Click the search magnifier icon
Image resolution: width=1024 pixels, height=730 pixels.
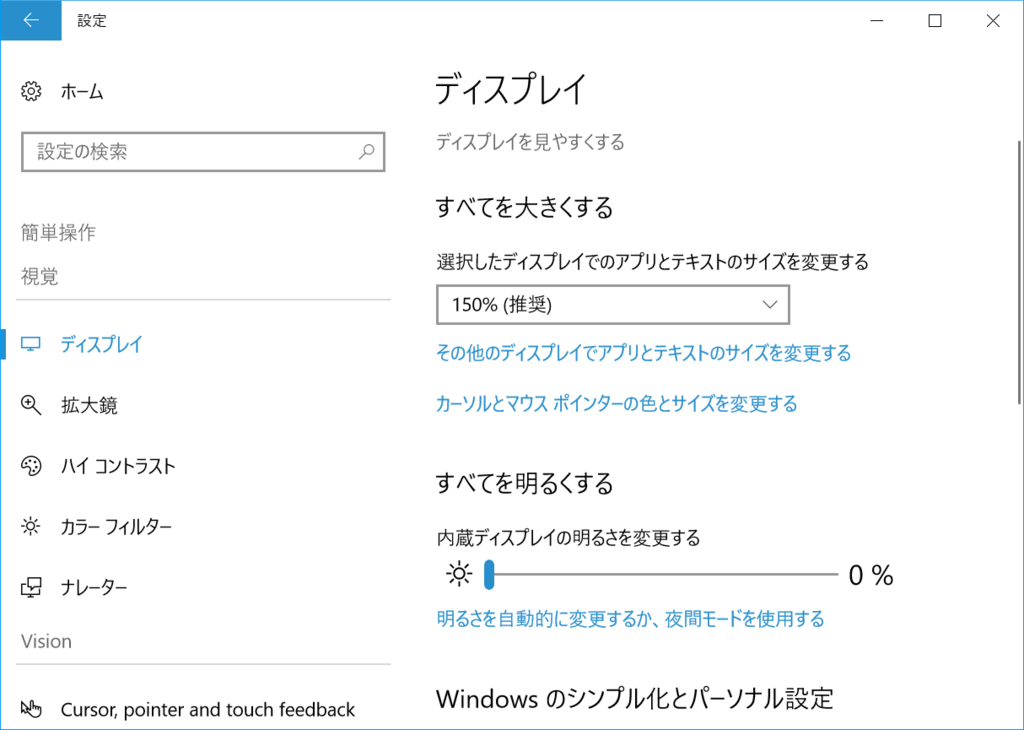(x=366, y=152)
